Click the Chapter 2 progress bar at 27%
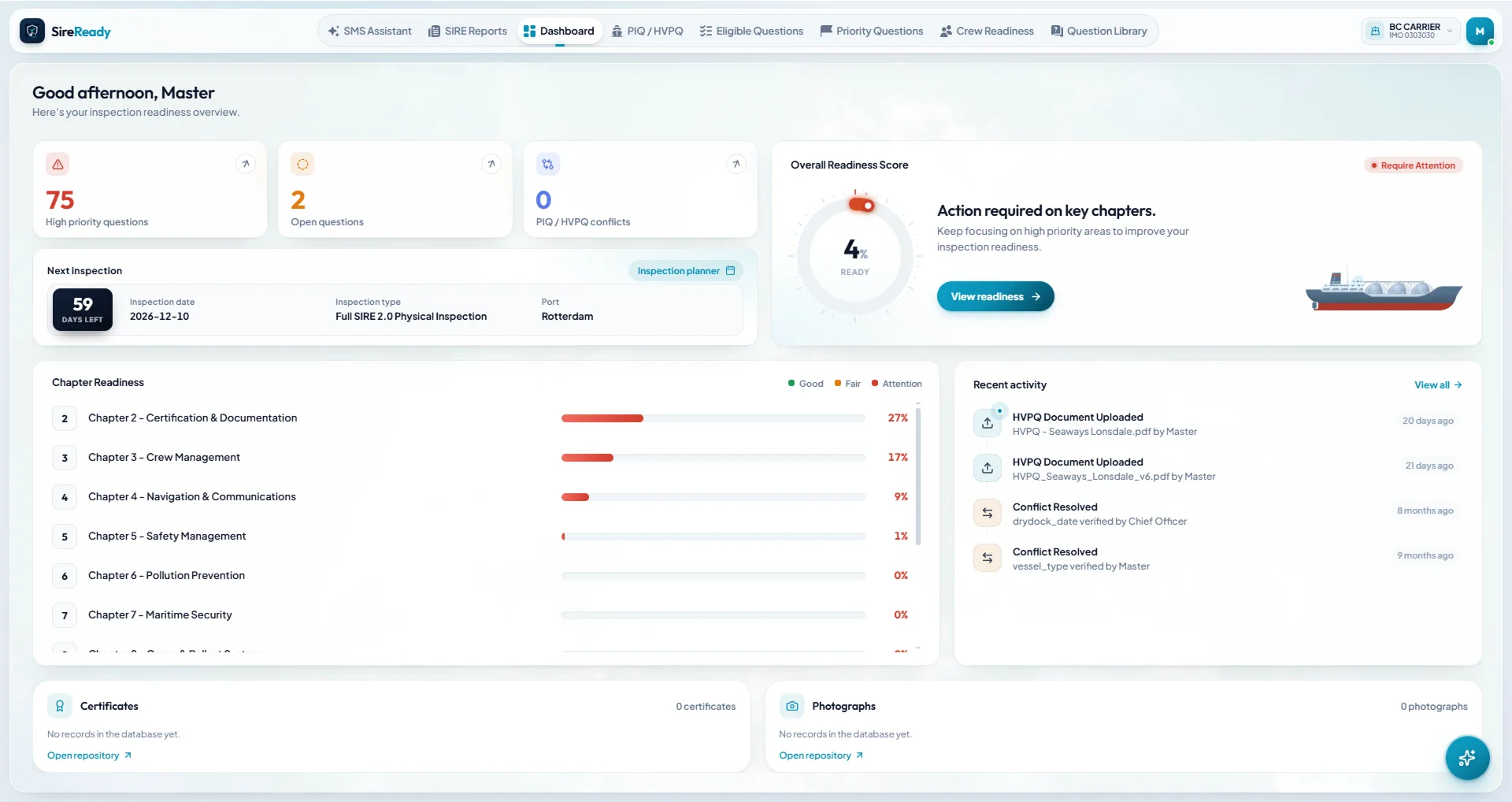The width and height of the screenshot is (1512, 802). click(713, 418)
